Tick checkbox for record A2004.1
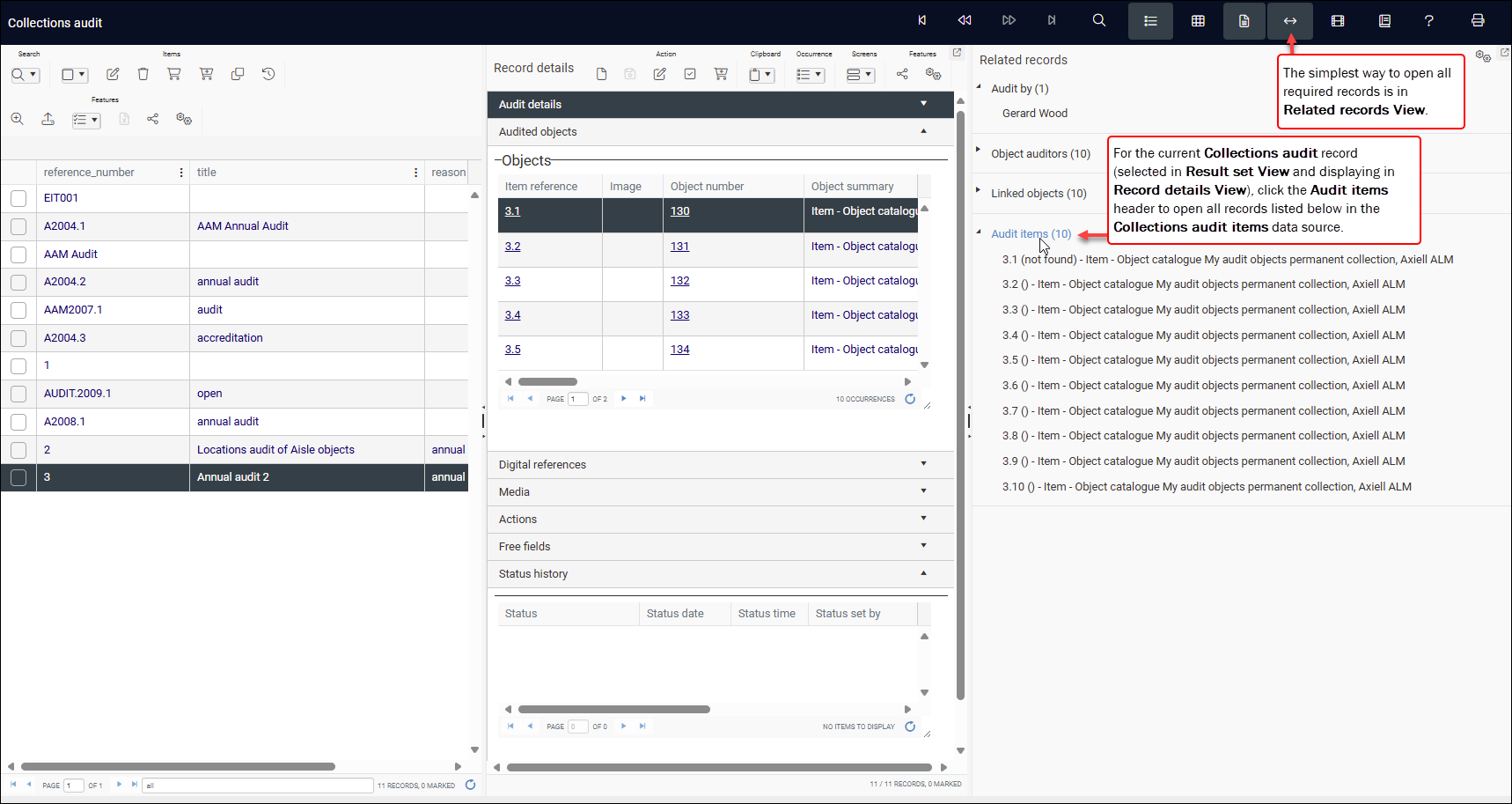Viewport: 1512px width, 804px height. 18,226
